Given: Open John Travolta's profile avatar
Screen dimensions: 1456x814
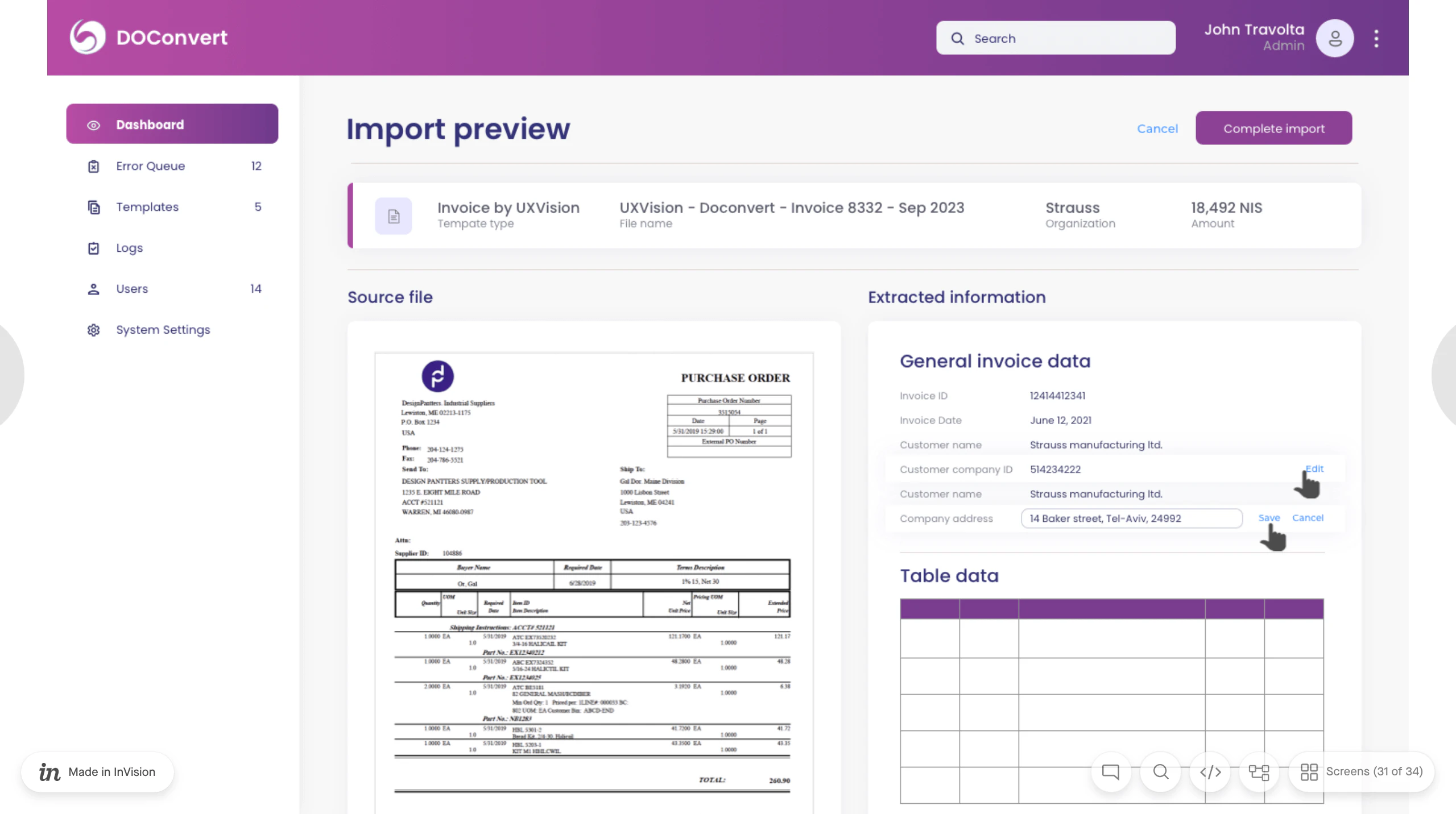Looking at the screenshot, I should click(x=1334, y=38).
